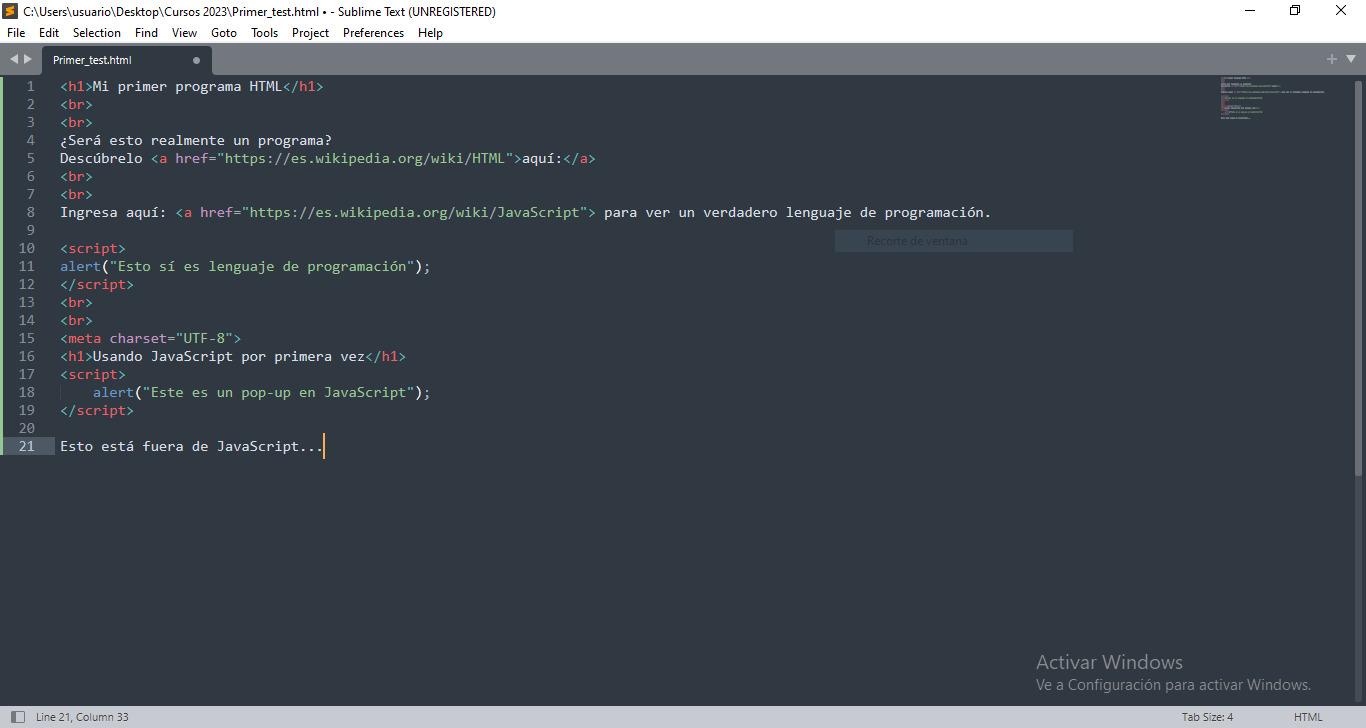This screenshot has height=728, width=1366.
Task: Open the Edit menu
Action: 49,32
